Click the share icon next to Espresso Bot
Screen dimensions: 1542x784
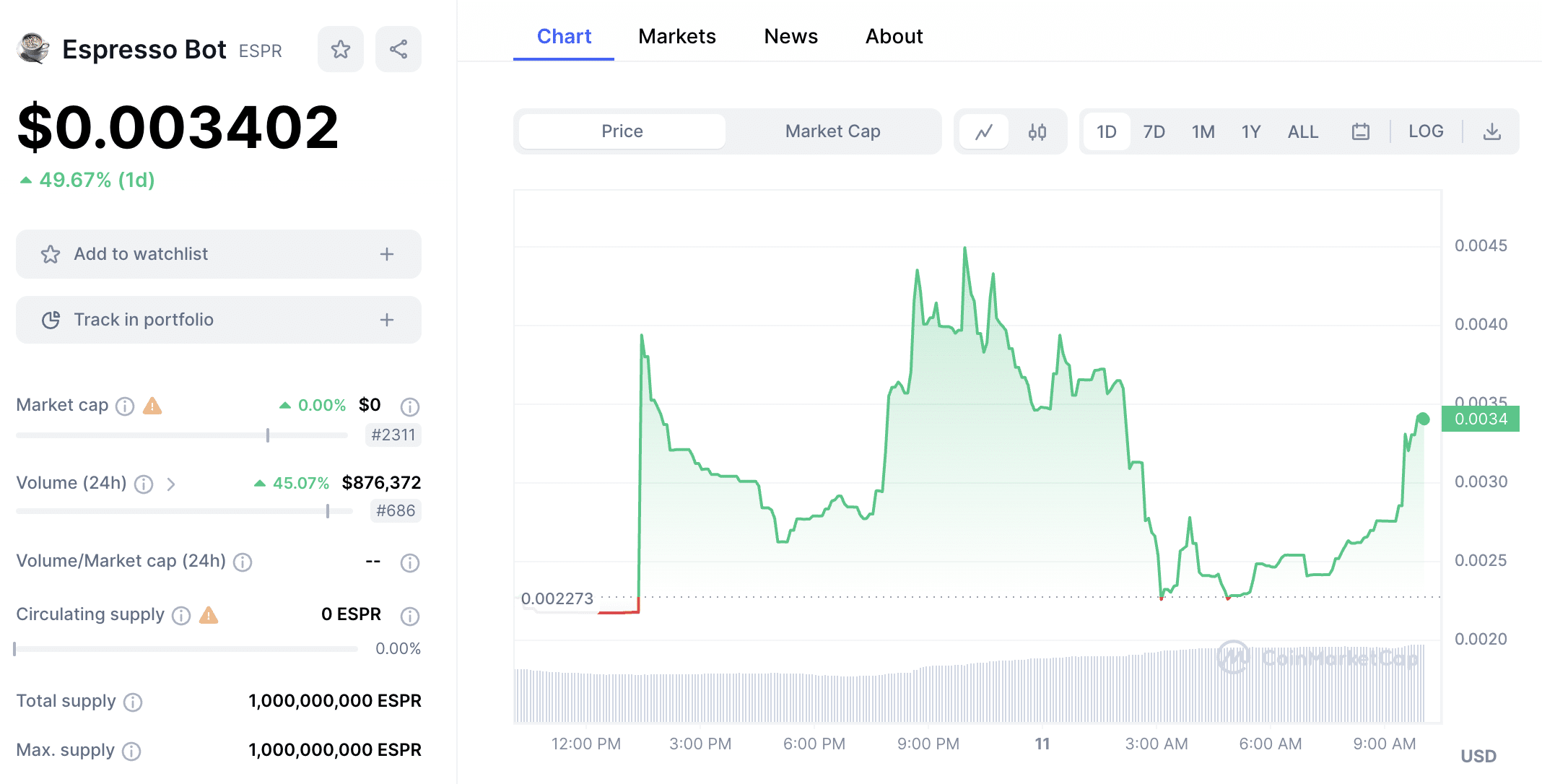tap(398, 49)
